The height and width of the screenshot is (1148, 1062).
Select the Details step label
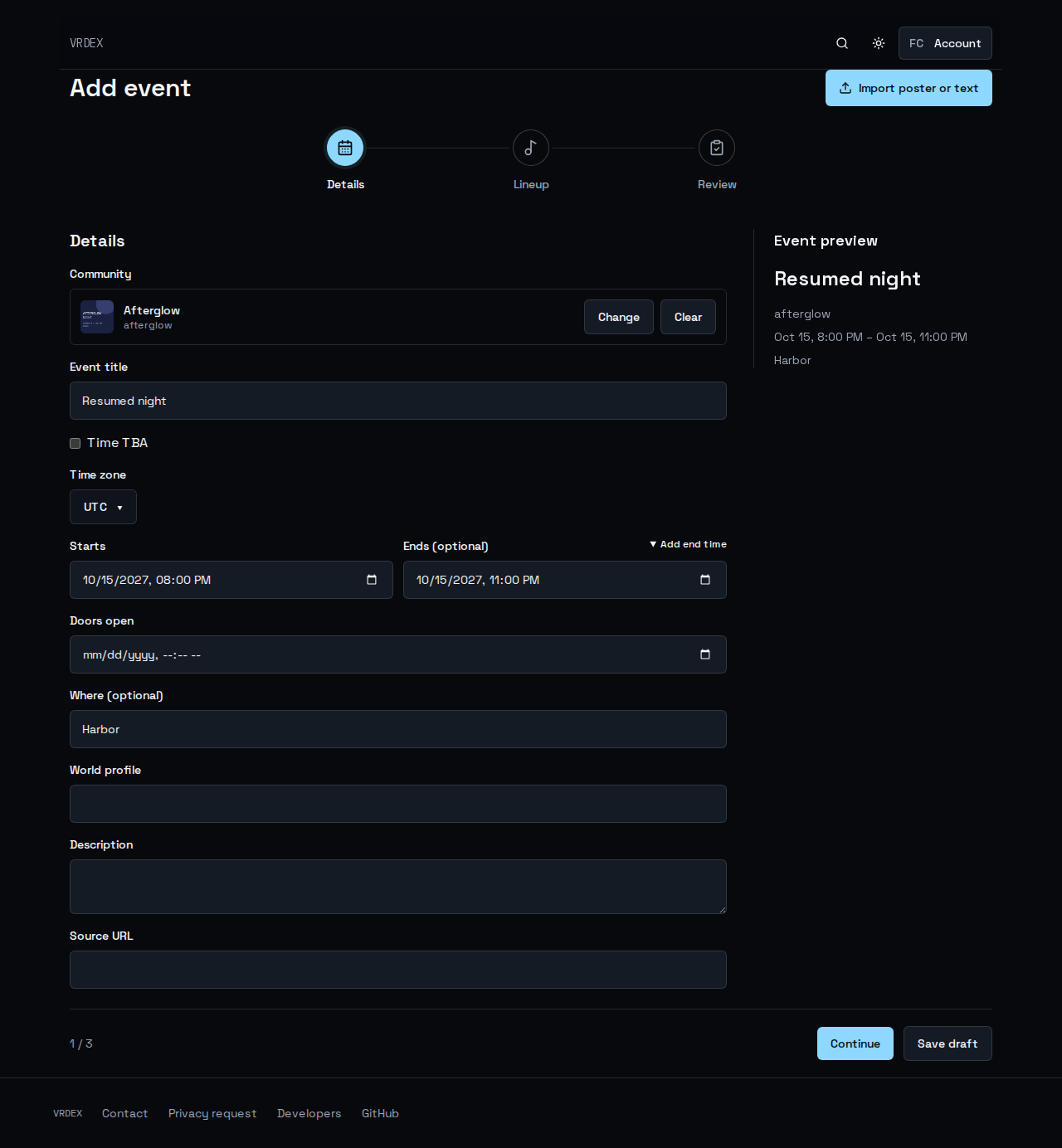click(x=345, y=184)
